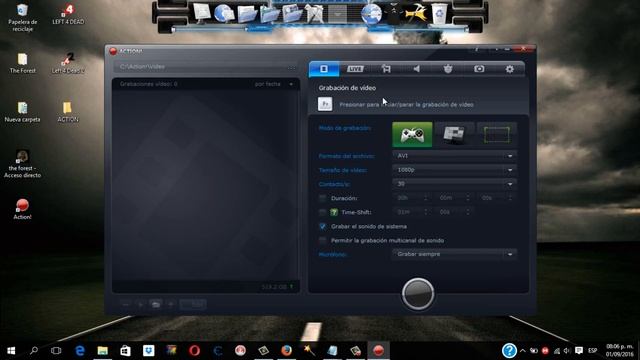Click the Duración minutes field
This screenshot has height=360, width=640.
(454, 198)
